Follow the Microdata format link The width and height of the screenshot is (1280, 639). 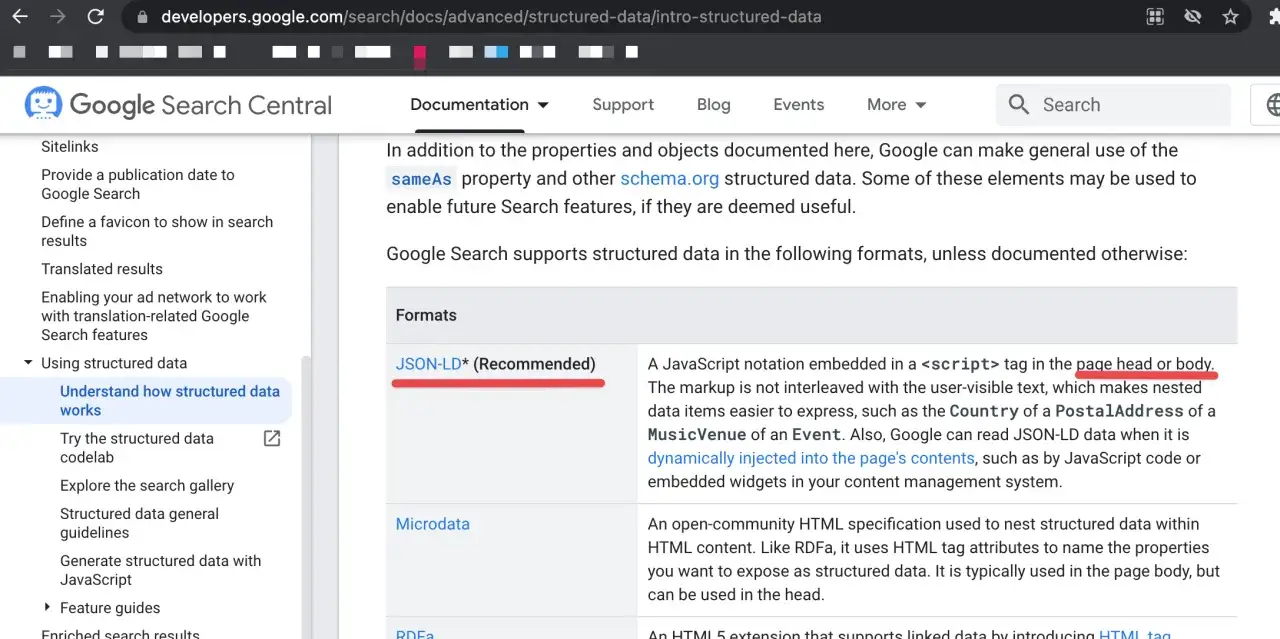coord(432,524)
